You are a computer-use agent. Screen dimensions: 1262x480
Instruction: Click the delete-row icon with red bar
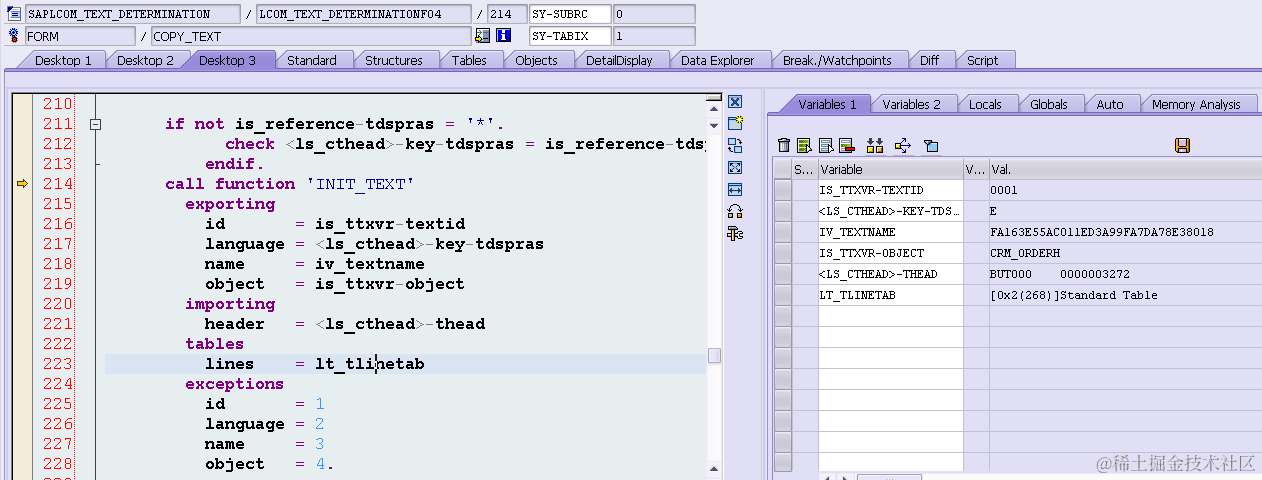click(x=846, y=146)
